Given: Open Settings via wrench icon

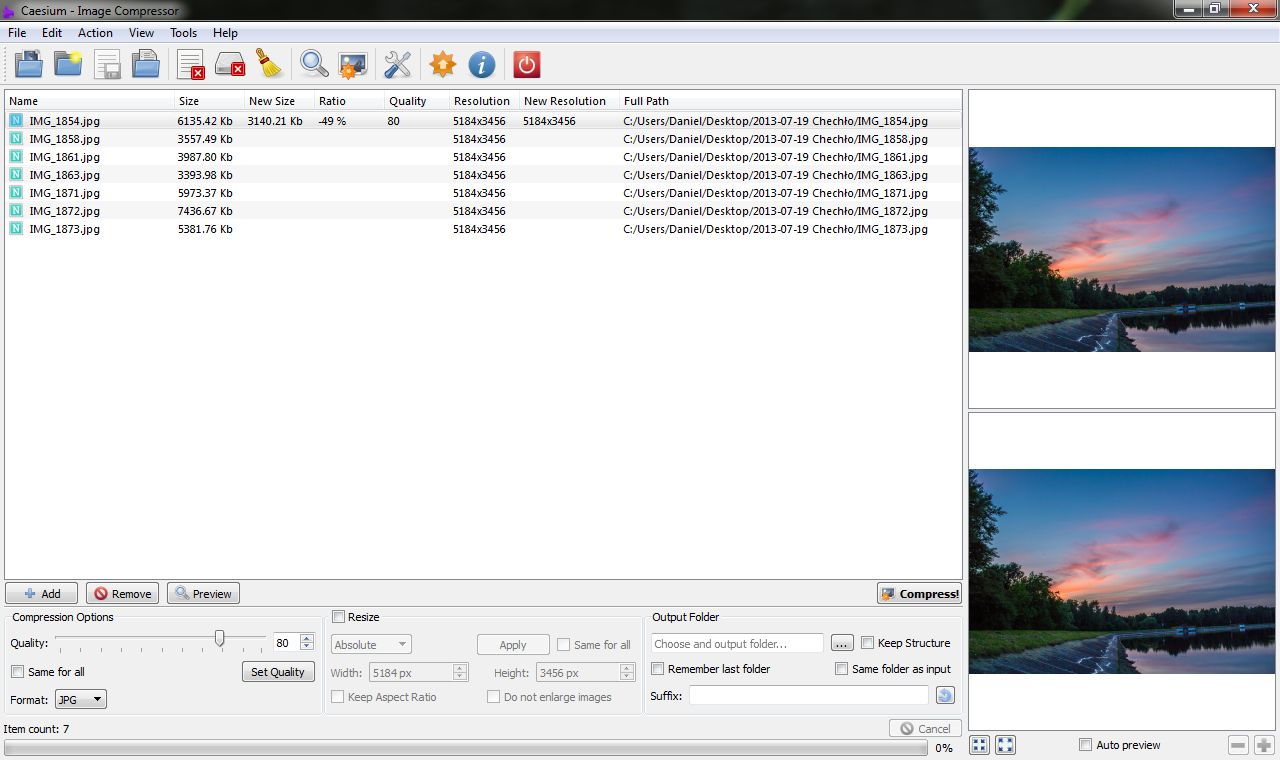Looking at the screenshot, I should click(x=398, y=65).
